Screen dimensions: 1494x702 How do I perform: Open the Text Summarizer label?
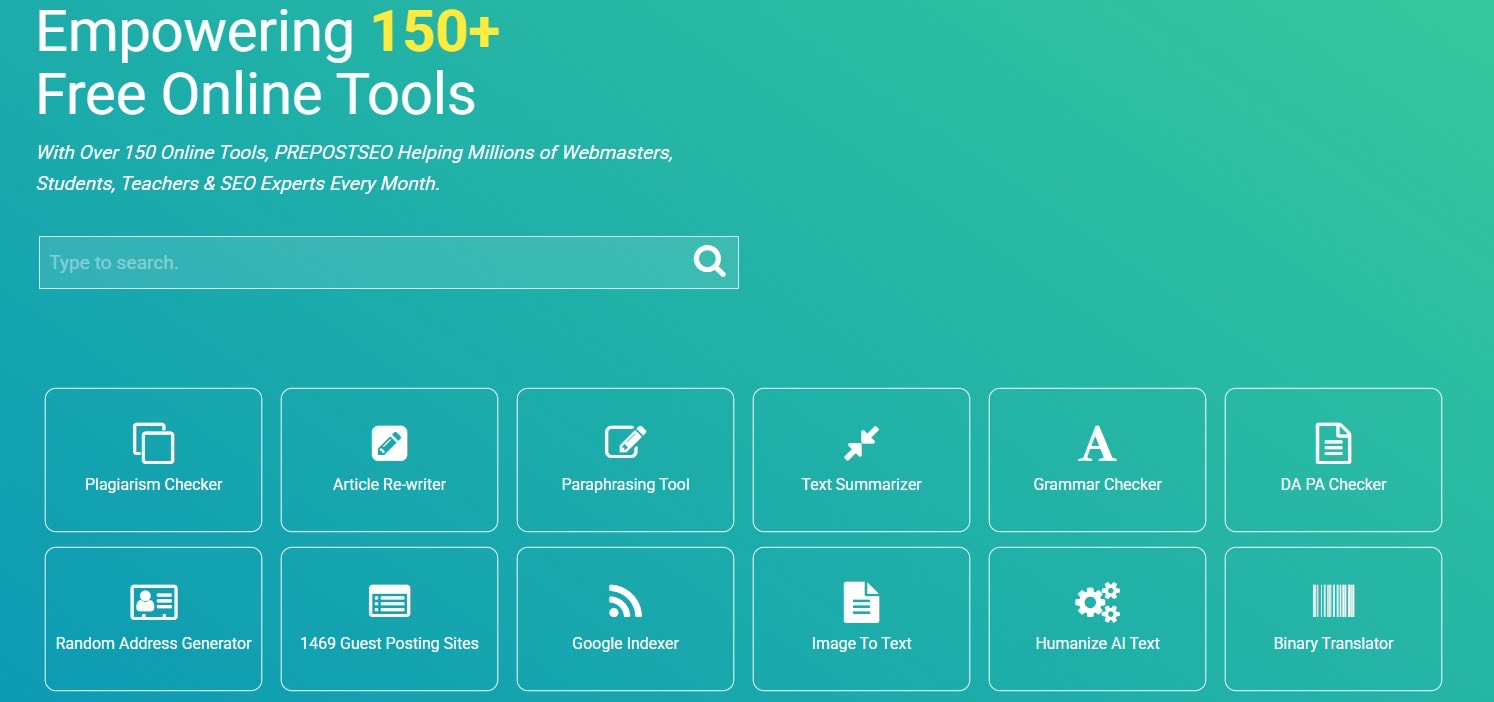(861, 484)
